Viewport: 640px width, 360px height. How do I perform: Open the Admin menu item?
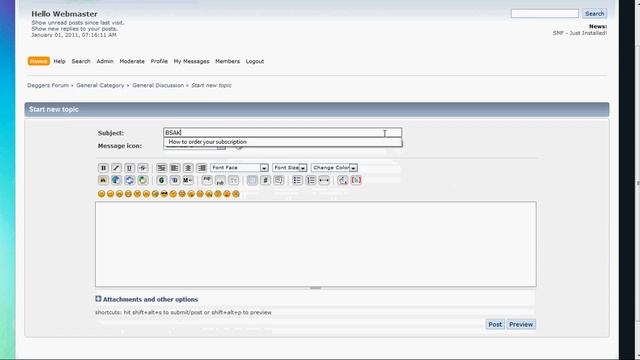tap(105, 61)
